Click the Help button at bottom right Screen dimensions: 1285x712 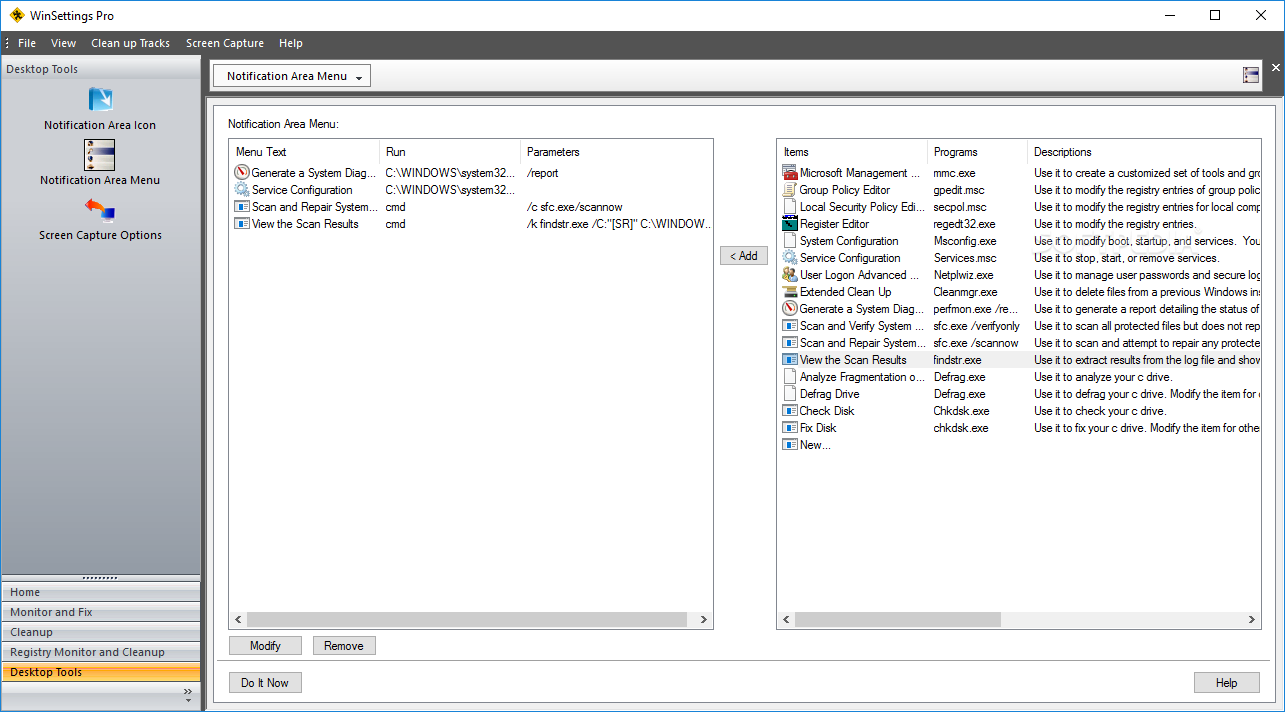pyautogui.click(x=1227, y=683)
